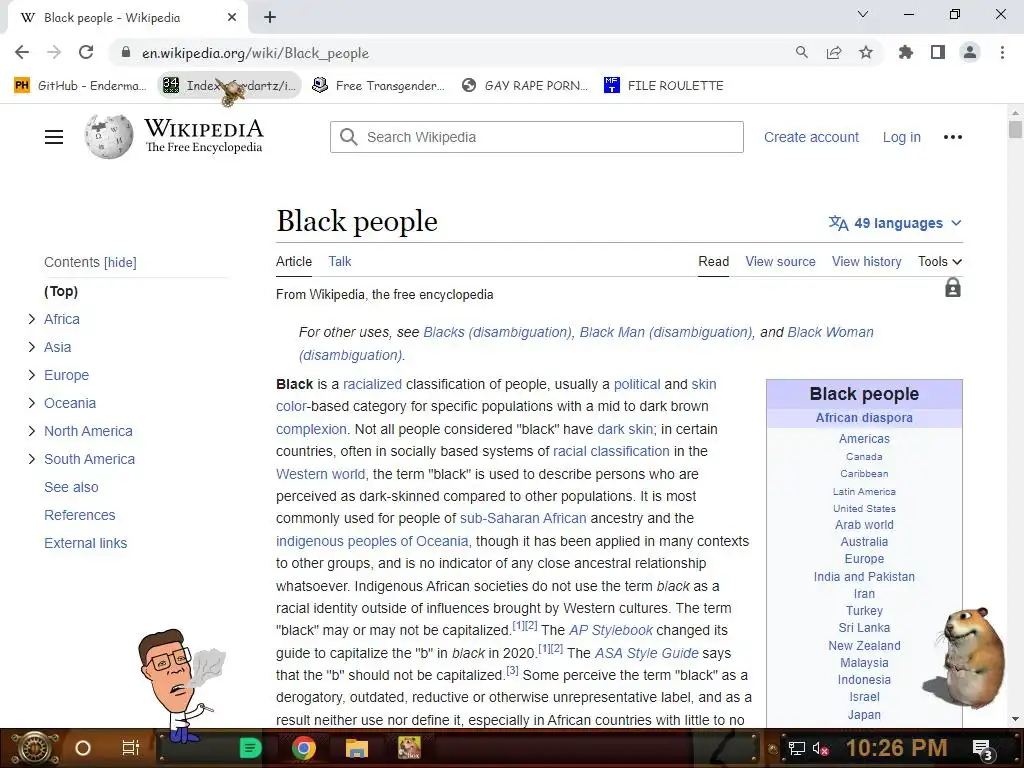Open Chrome three-dot menu

[1002, 52]
